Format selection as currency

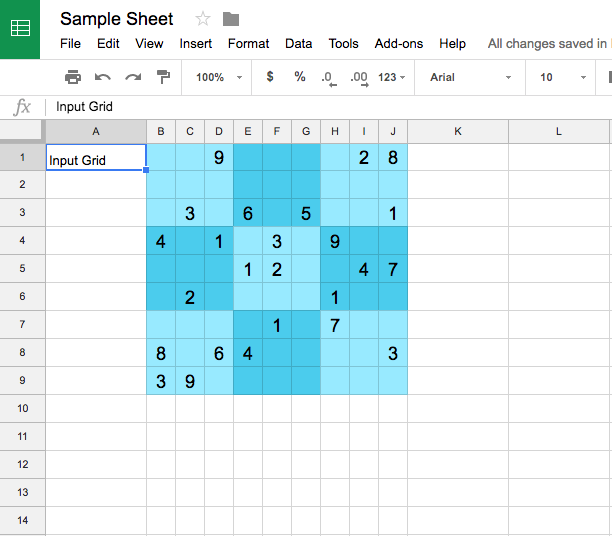coord(270,77)
